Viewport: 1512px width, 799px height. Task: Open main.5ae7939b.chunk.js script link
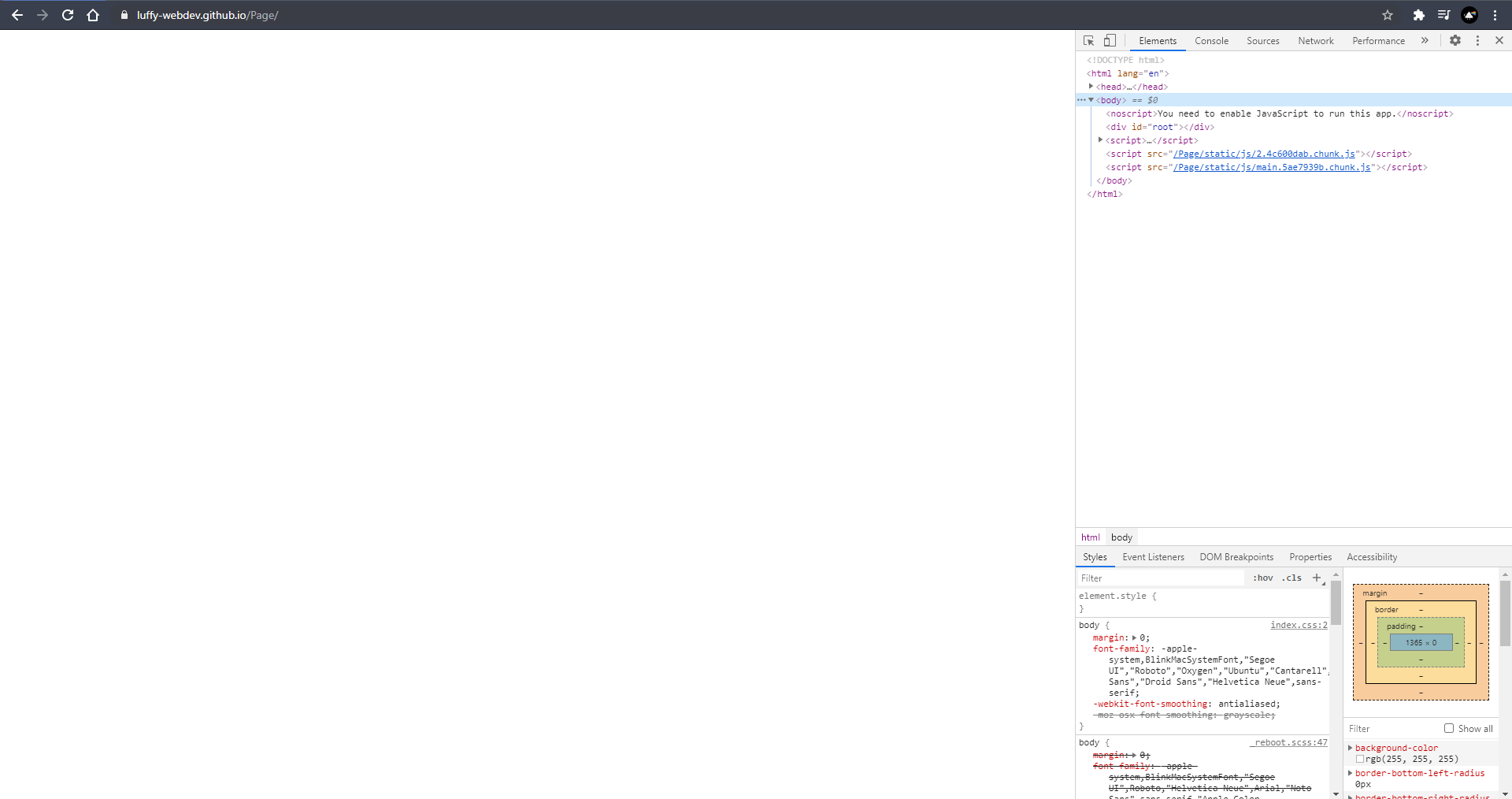pyautogui.click(x=1273, y=167)
